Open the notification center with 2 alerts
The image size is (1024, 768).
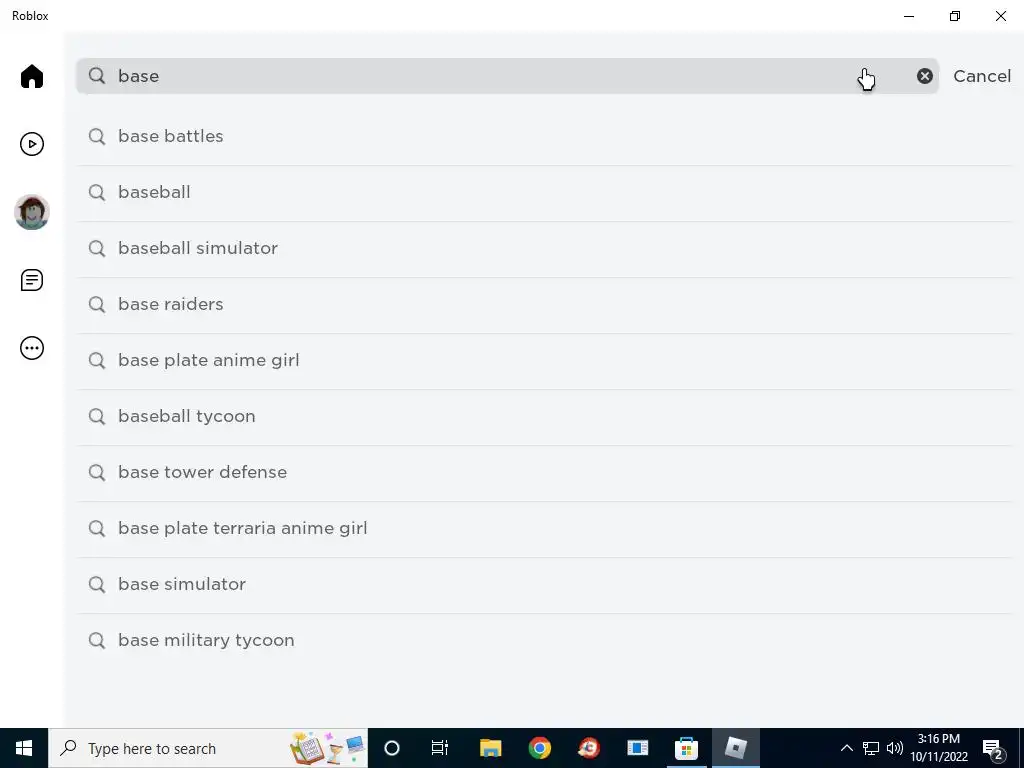click(993, 749)
